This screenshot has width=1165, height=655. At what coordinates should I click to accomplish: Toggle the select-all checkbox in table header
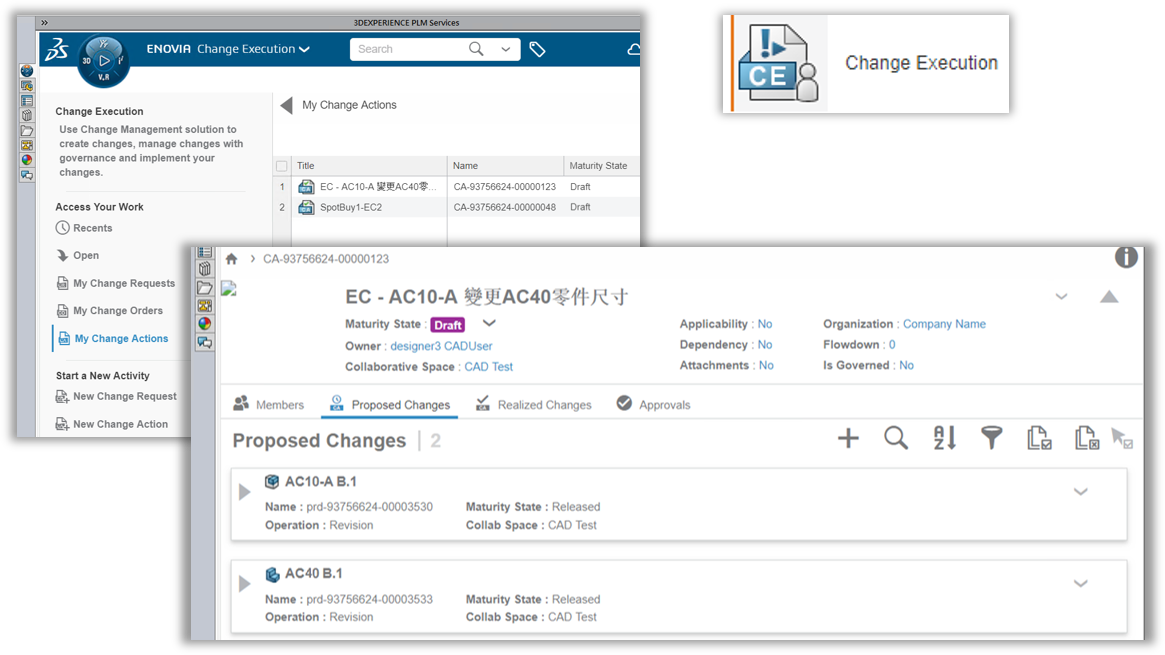tap(282, 166)
